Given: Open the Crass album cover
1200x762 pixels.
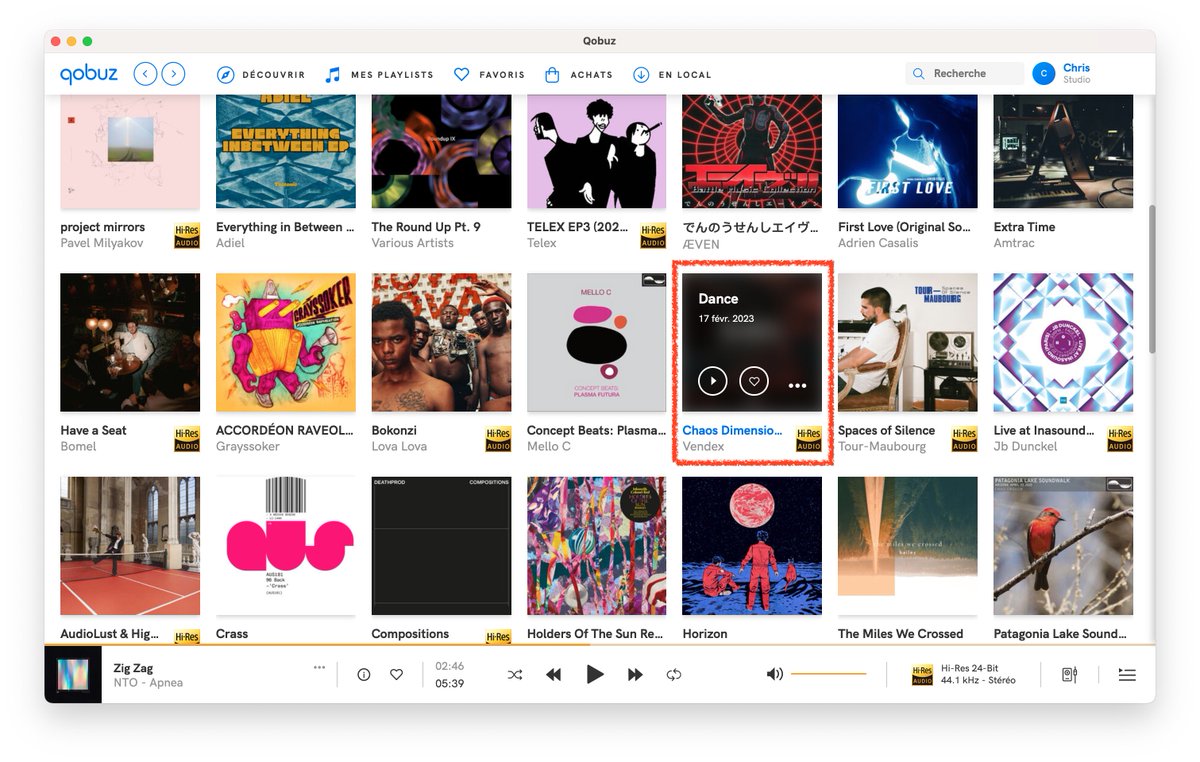Looking at the screenshot, I should (x=286, y=546).
